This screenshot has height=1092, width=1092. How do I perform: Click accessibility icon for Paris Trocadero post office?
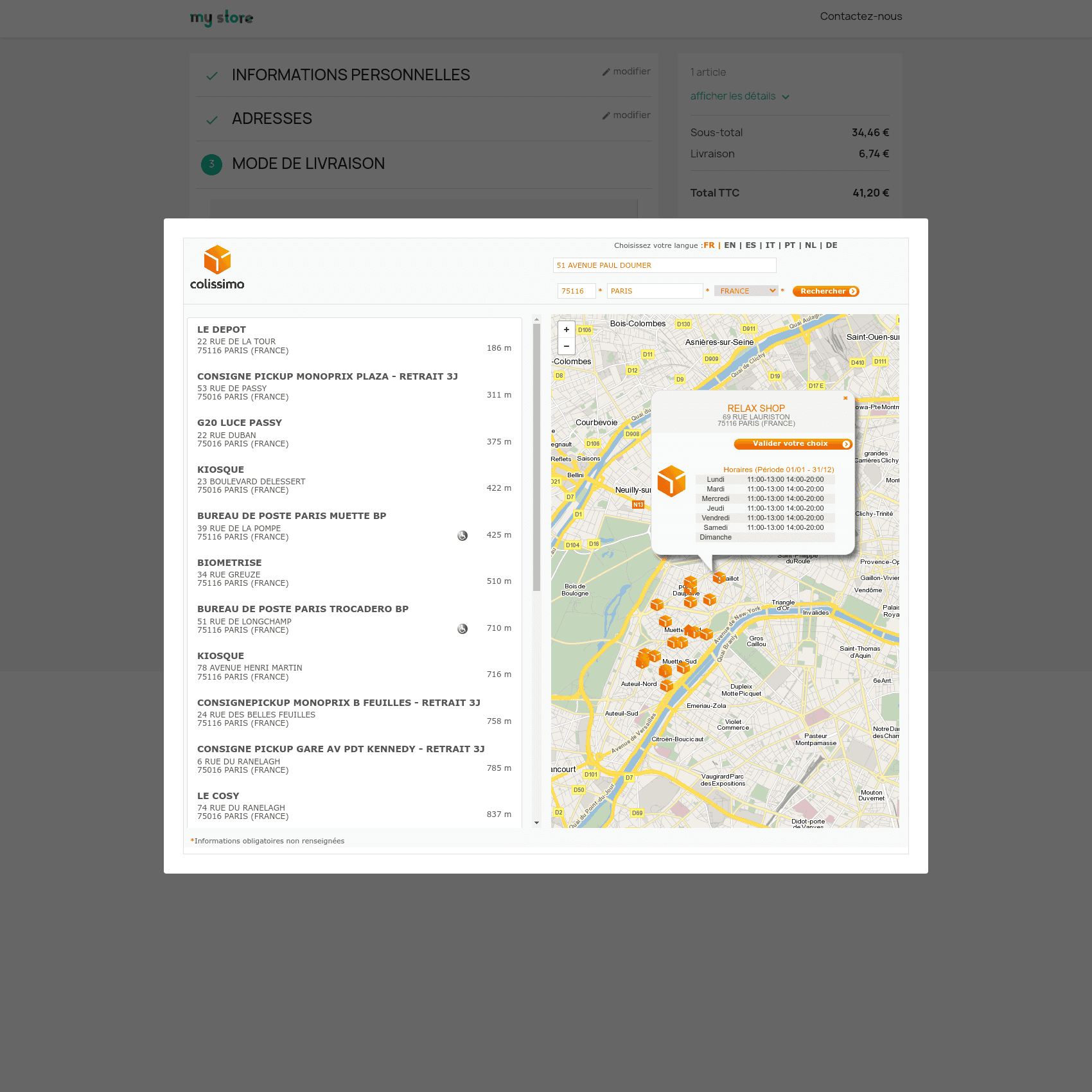462,629
